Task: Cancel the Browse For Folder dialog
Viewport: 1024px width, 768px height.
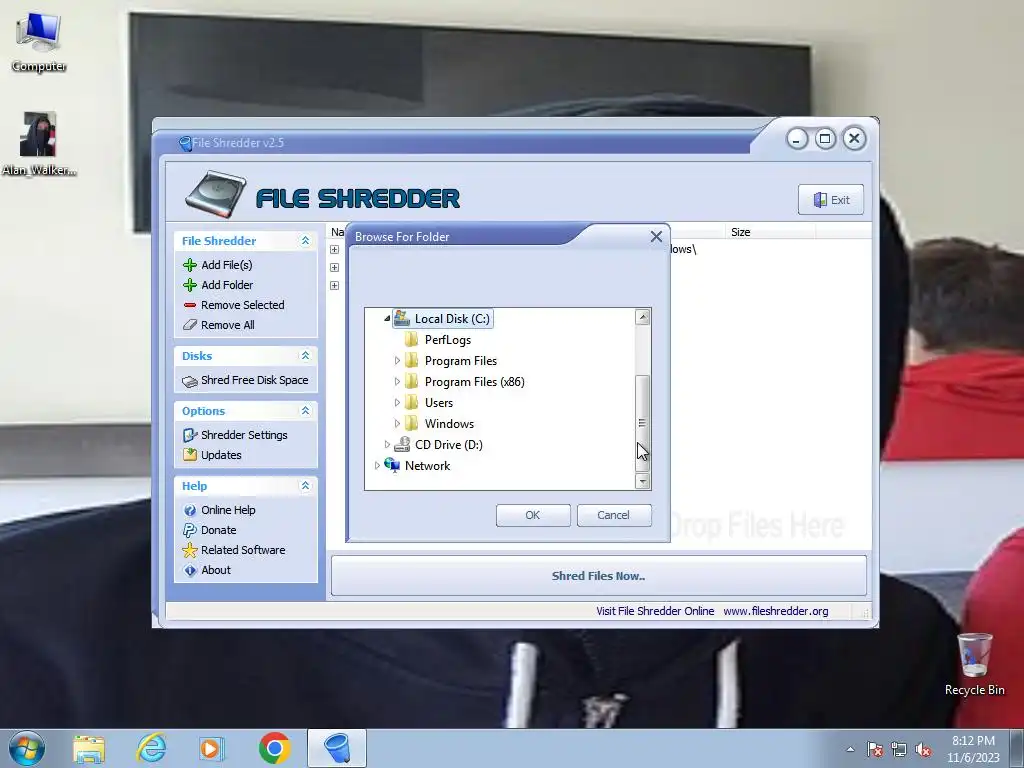Action: point(614,515)
